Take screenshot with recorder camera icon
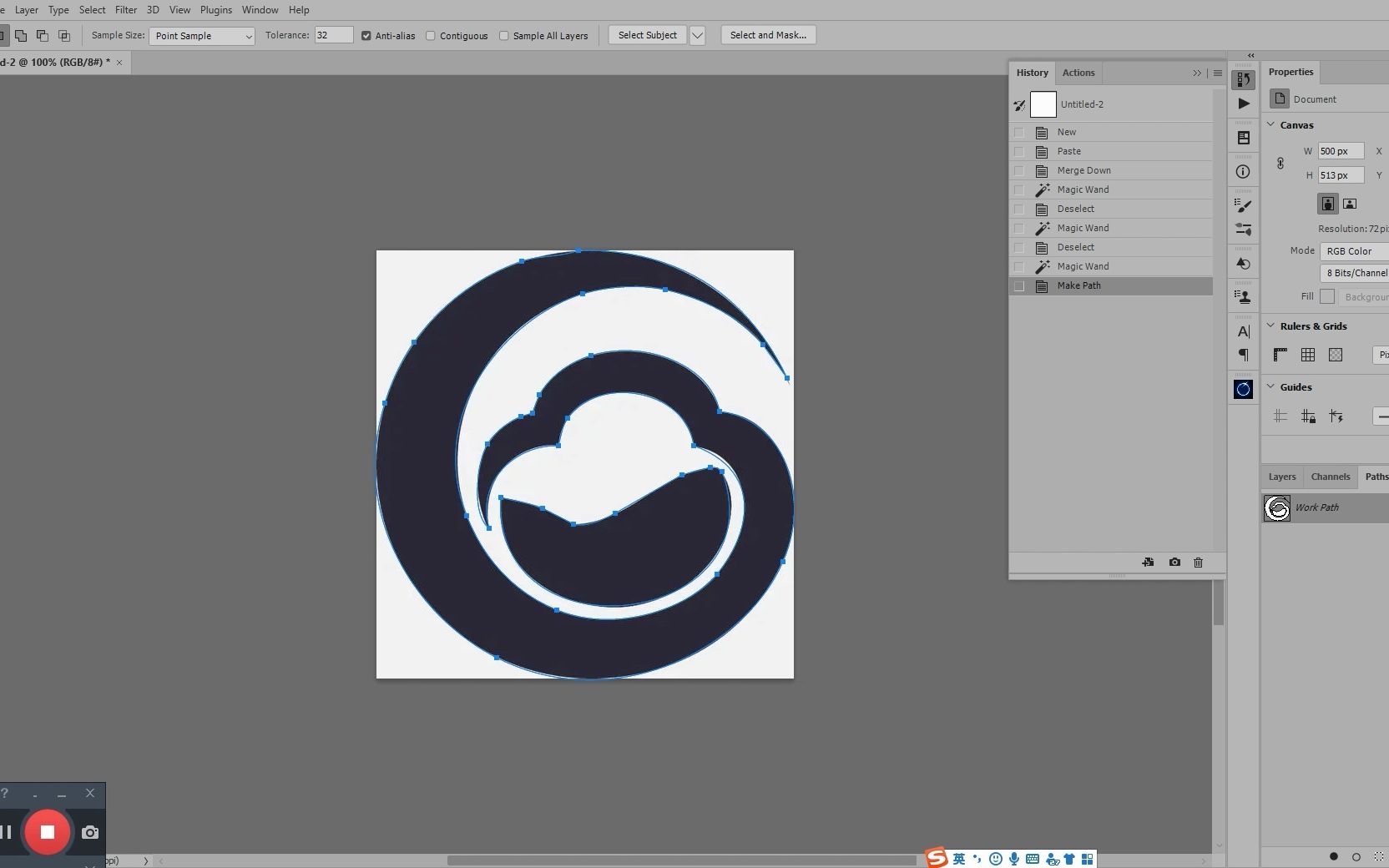Viewport: 1389px width, 868px height. (x=90, y=832)
